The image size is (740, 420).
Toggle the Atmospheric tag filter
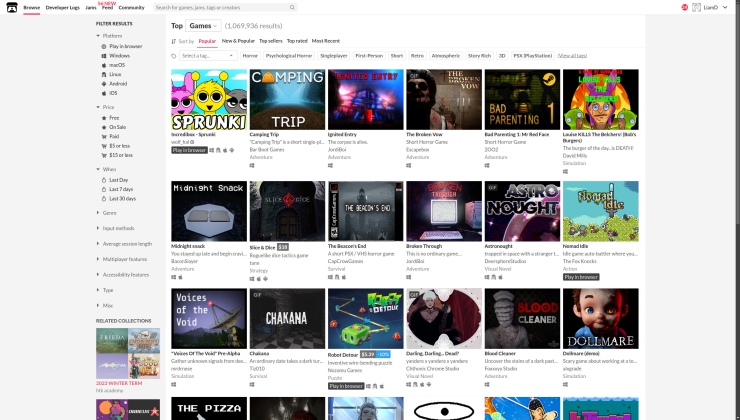pos(447,56)
